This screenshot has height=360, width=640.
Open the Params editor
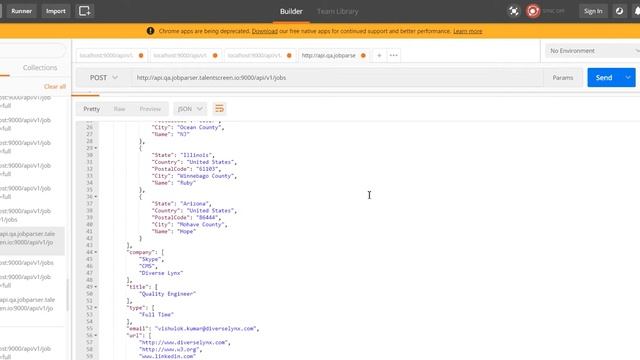[x=562, y=78]
